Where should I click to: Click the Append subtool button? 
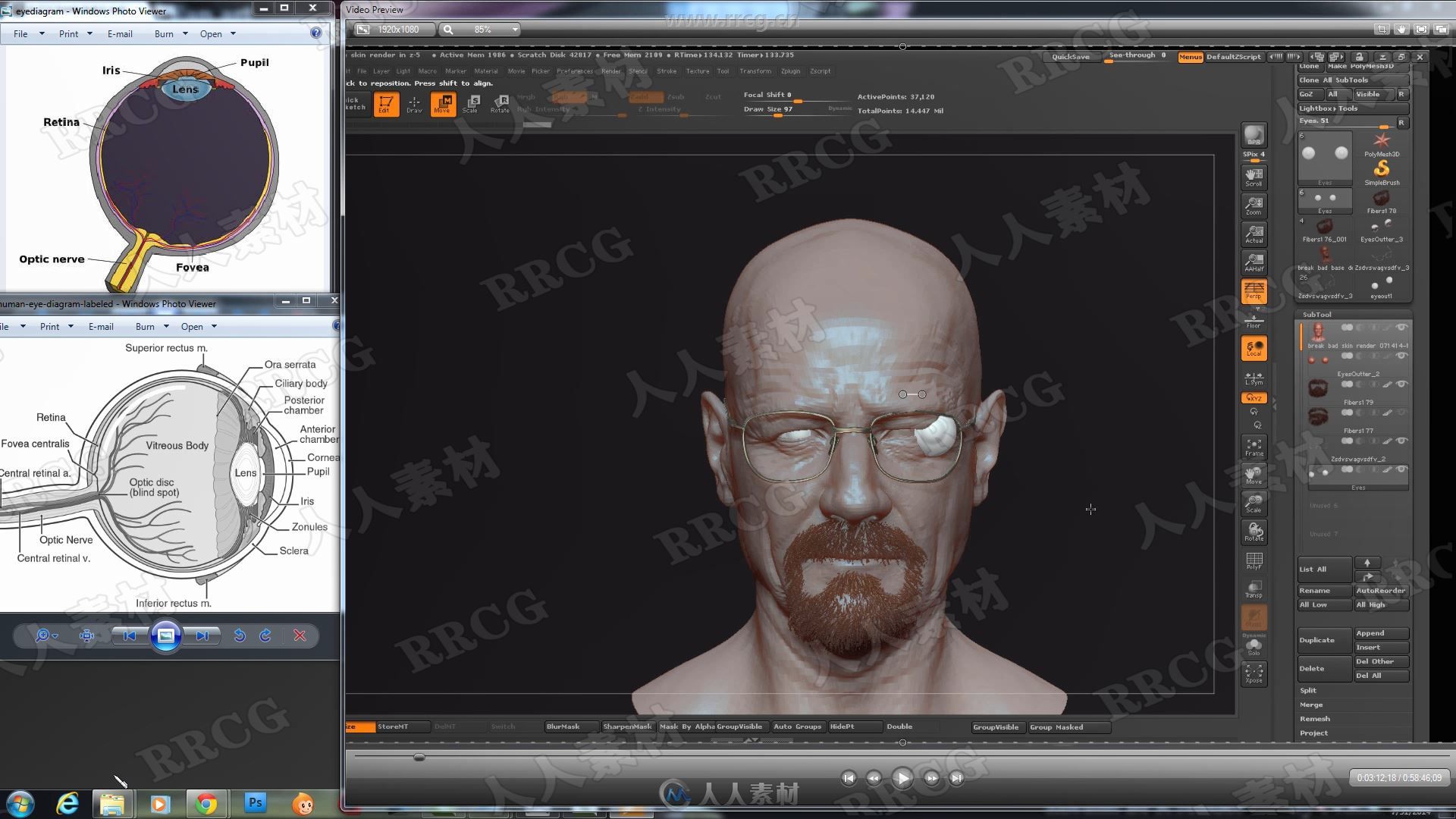coord(1382,633)
